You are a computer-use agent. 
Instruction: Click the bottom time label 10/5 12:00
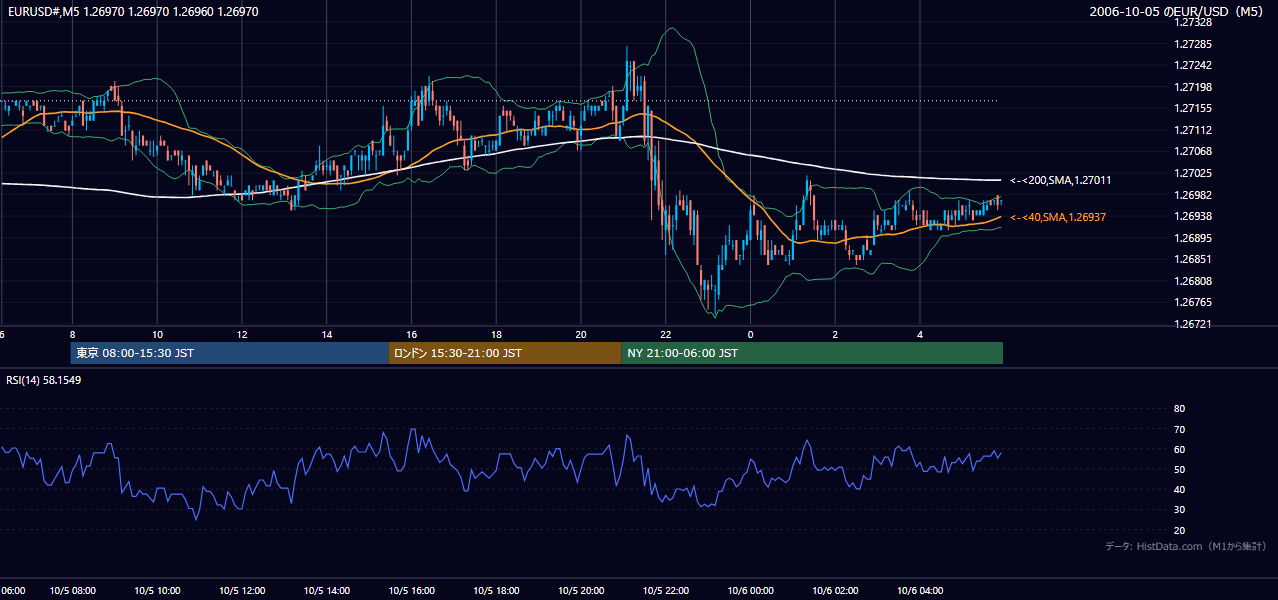(x=242, y=591)
